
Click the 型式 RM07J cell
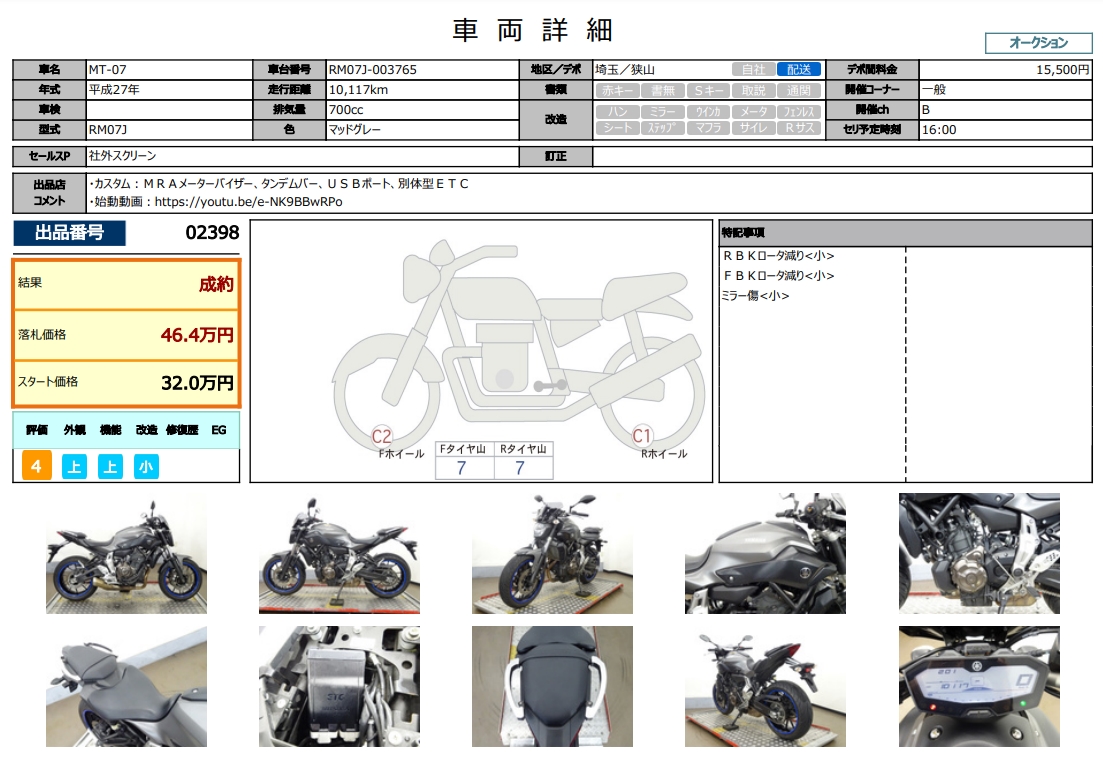click(169, 129)
